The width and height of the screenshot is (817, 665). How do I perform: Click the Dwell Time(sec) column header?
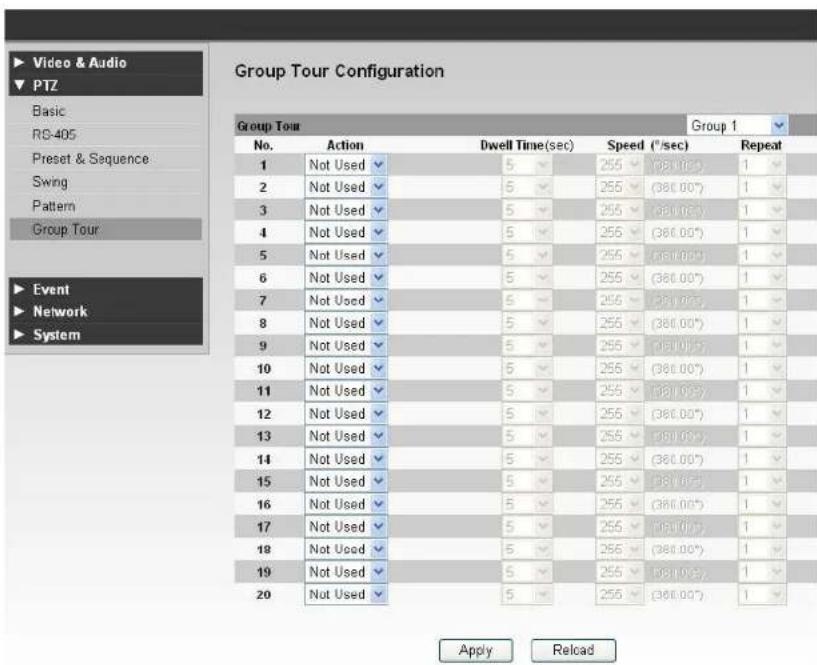click(527, 145)
